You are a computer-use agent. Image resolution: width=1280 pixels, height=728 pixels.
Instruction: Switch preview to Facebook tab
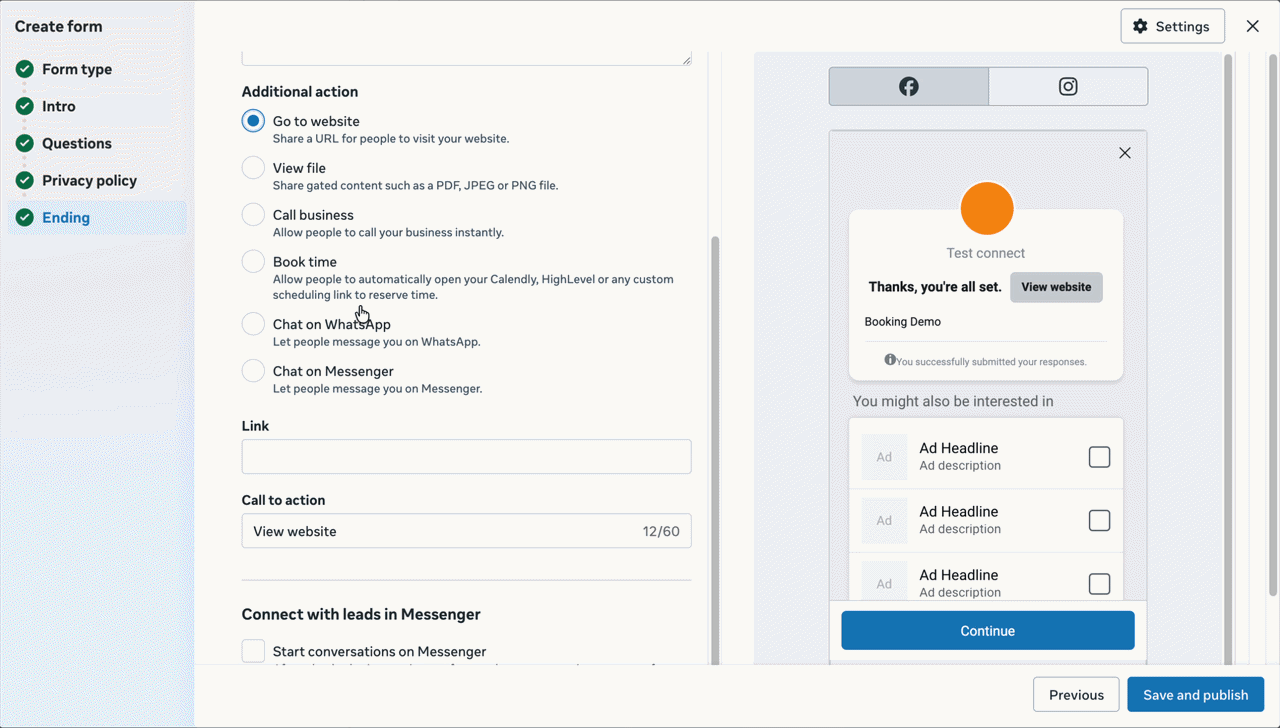point(908,87)
